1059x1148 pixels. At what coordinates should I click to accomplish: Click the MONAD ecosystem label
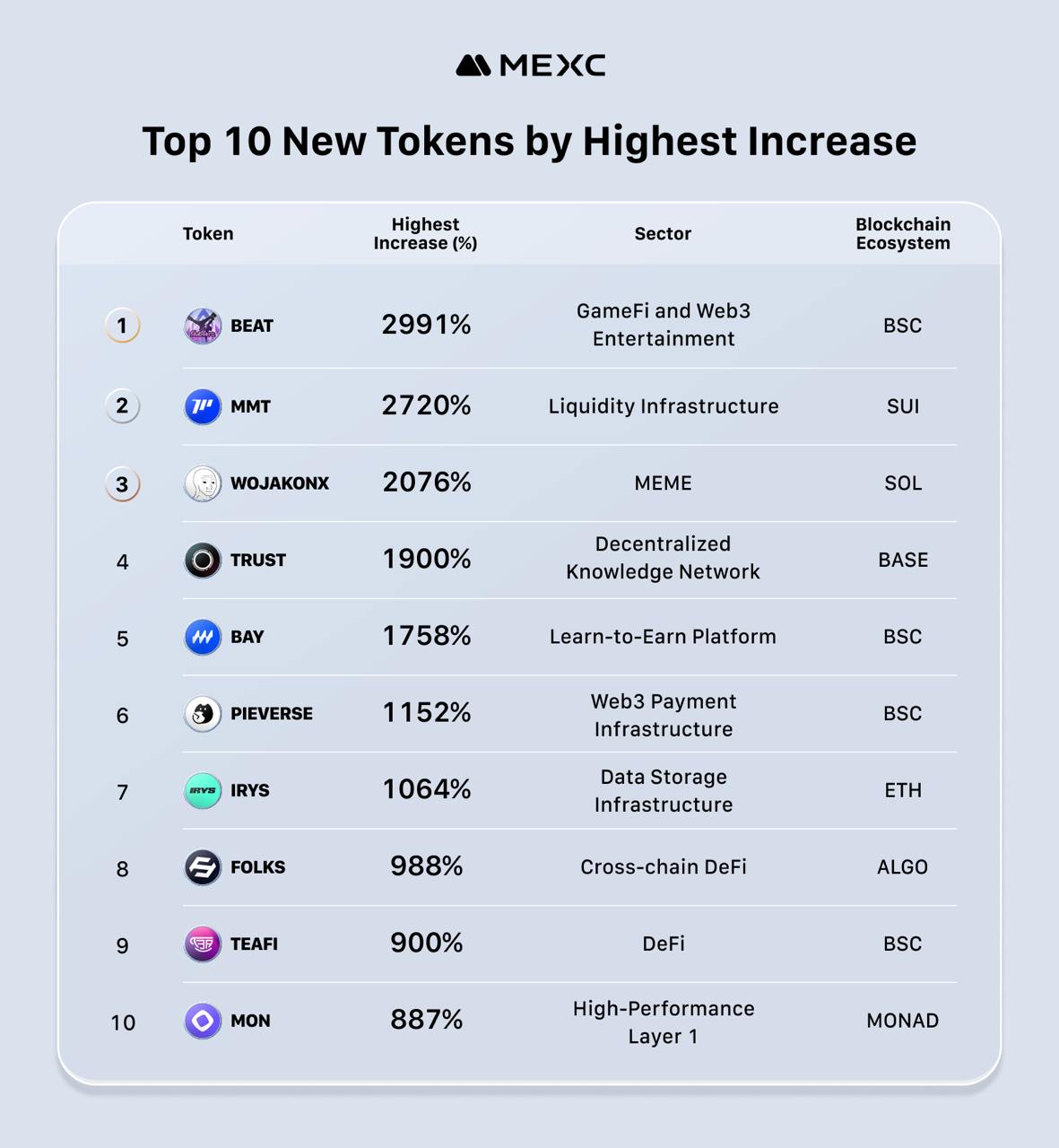coord(902,1021)
